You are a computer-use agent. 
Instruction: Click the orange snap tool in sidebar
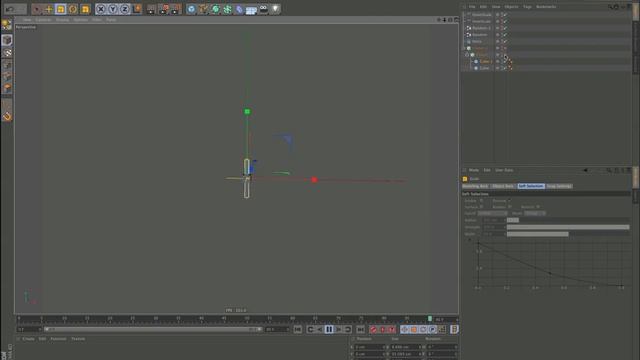[x=7, y=117]
